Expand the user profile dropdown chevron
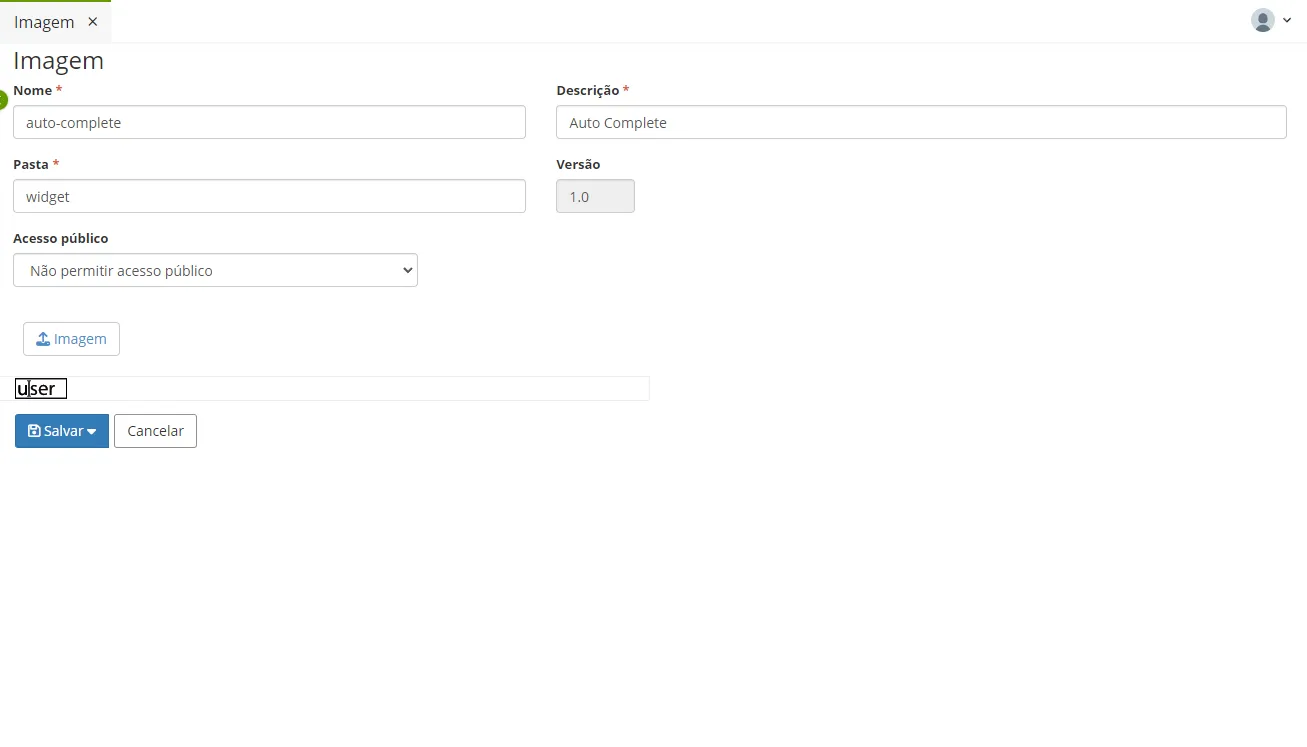Viewport: 1307px width, 747px height. [1287, 20]
